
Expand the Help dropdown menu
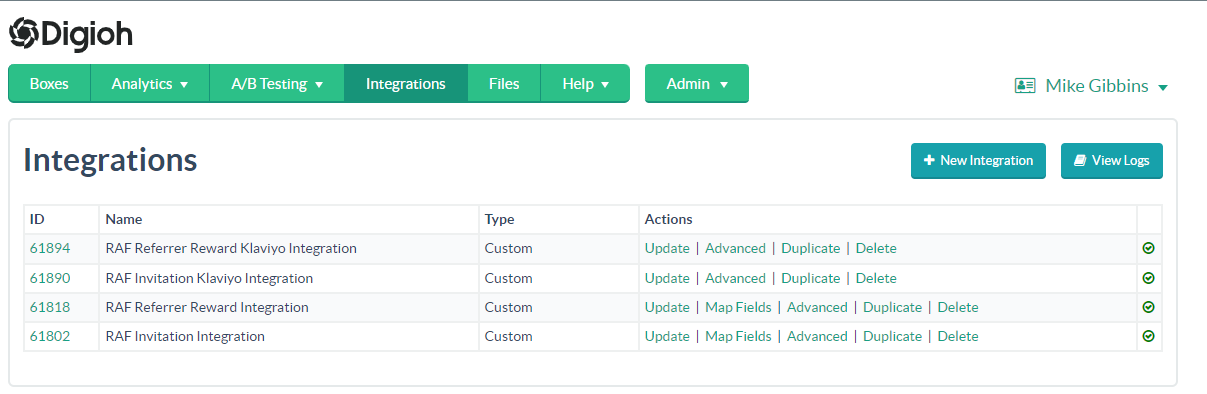pyautogui.click(x=585, y=84)
